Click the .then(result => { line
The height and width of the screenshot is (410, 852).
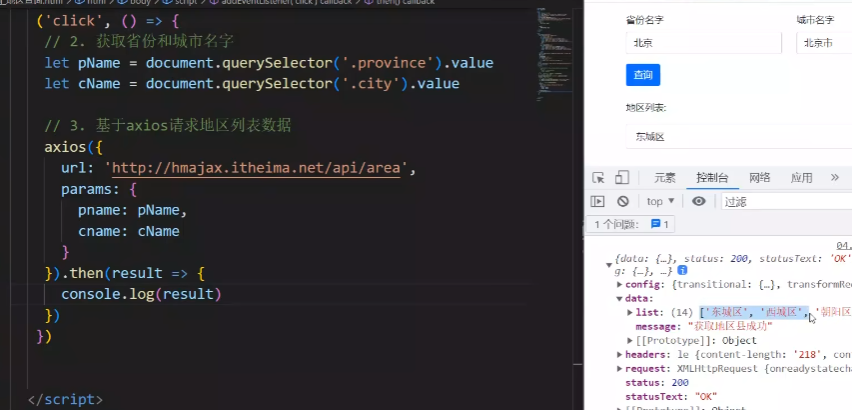[x=124, y=273]
